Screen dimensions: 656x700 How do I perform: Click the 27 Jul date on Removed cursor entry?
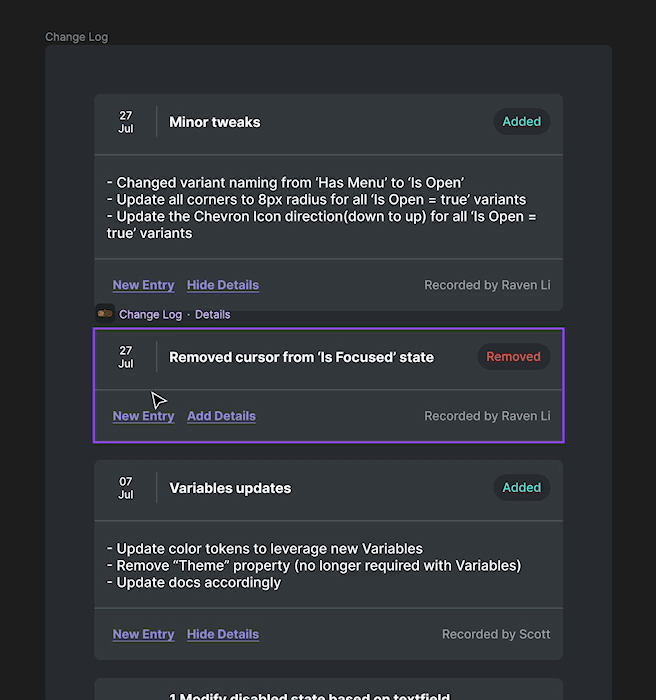click(x=125, y=357)
